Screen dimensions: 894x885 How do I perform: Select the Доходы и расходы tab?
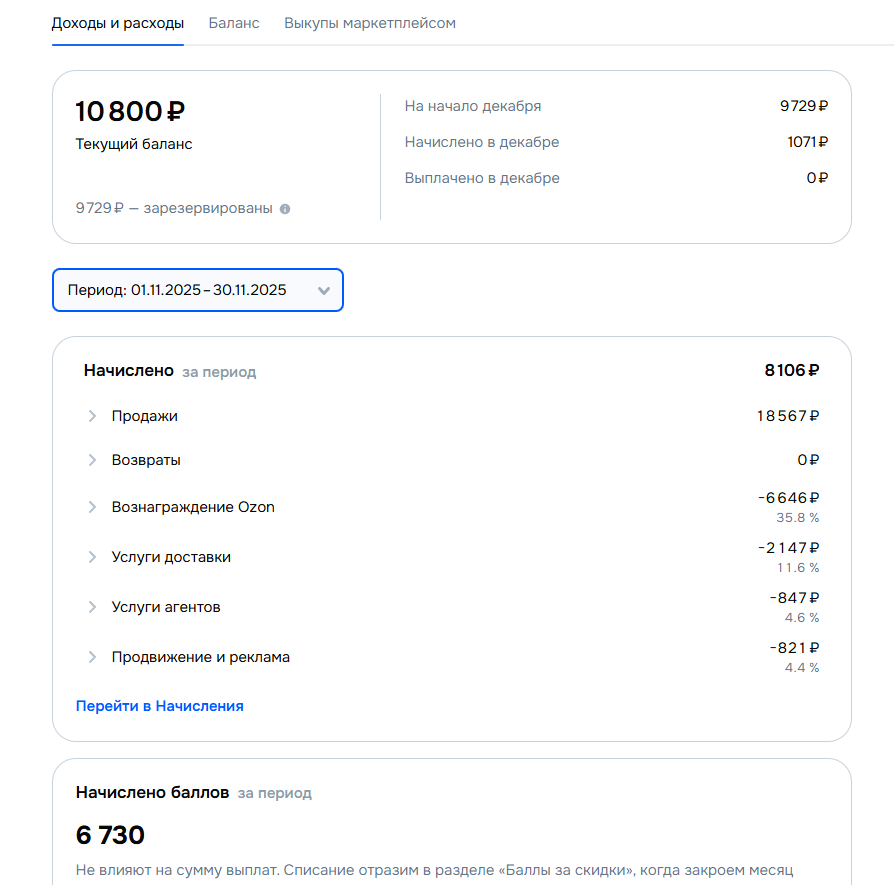pyautogui.click(x=117, y=23)
